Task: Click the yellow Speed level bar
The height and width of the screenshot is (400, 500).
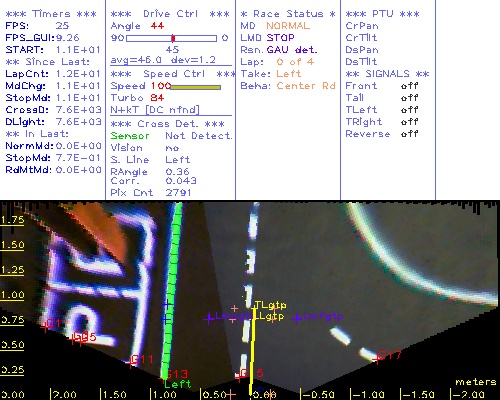Action: (195, 87)
